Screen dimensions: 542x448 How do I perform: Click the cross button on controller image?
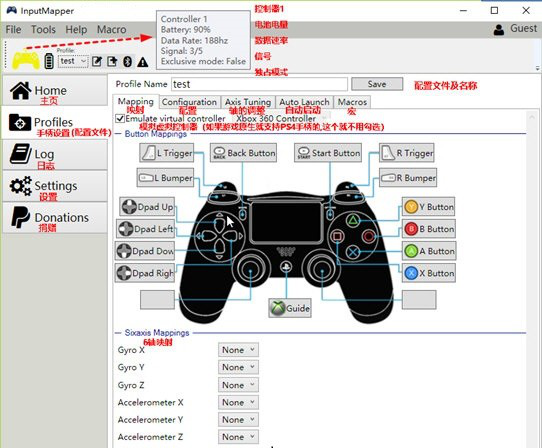pyautogui.click(x=353, y=252)
